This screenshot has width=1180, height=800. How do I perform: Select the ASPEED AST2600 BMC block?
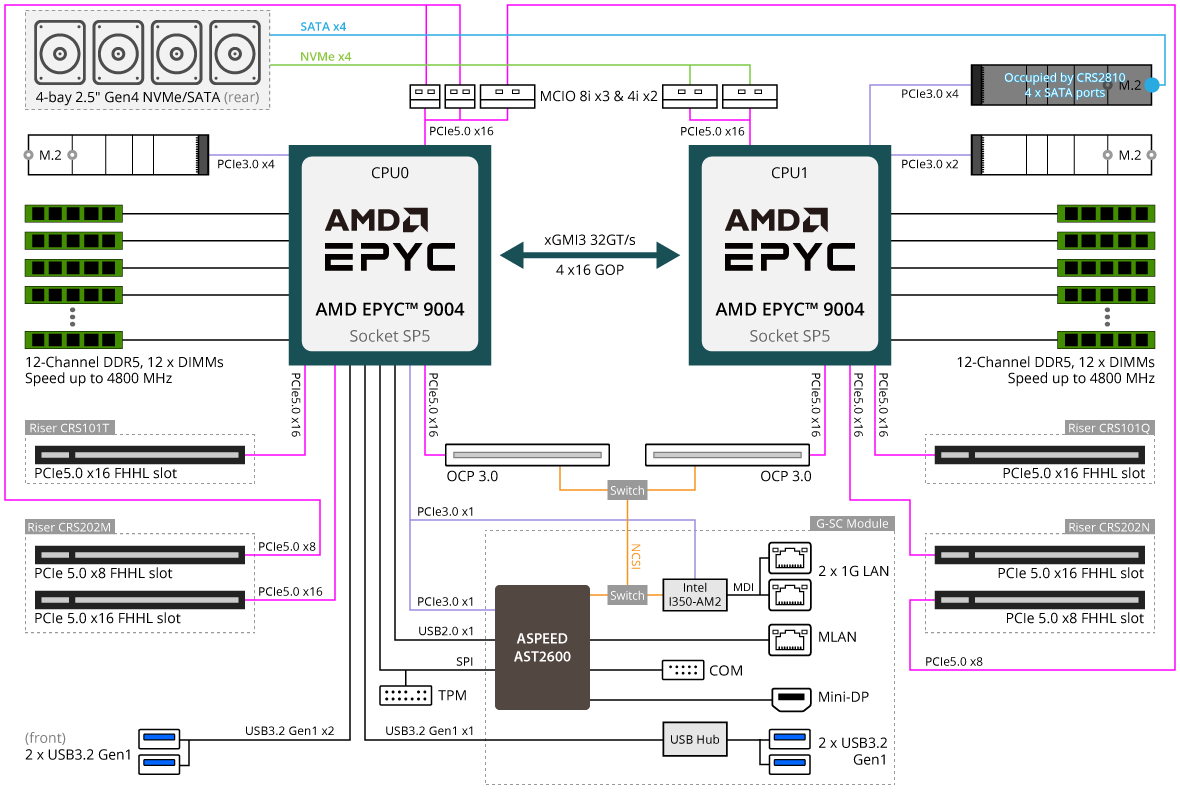point(542,647)
